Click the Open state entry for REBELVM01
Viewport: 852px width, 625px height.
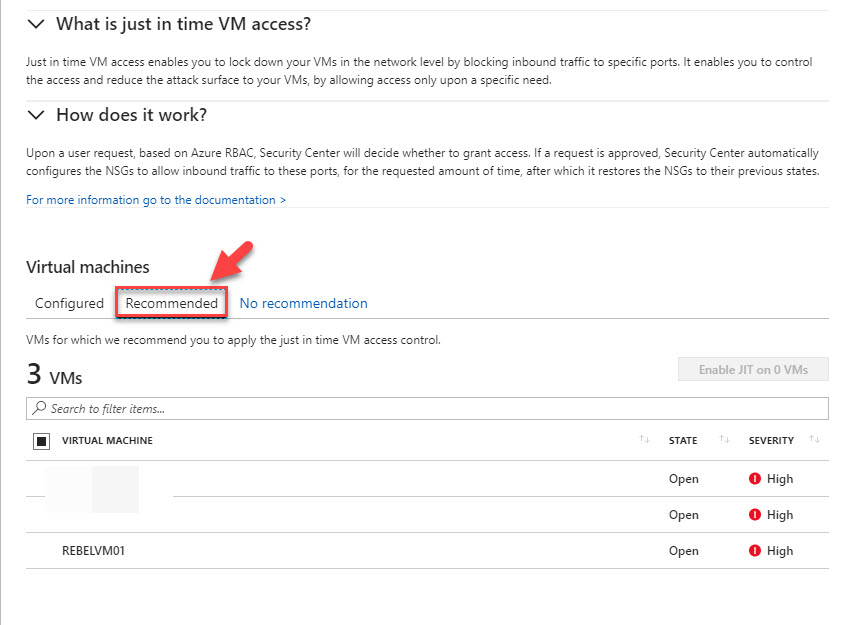tap(683, 551)
